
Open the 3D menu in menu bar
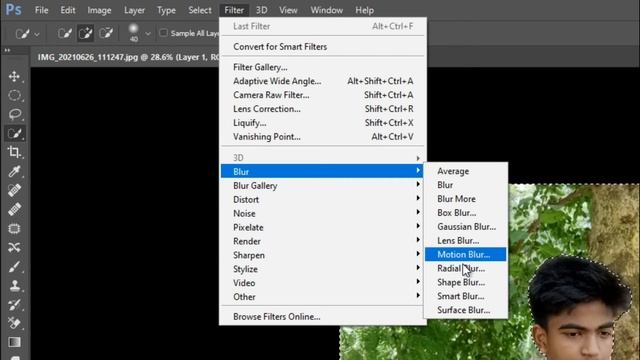point(261,10)
